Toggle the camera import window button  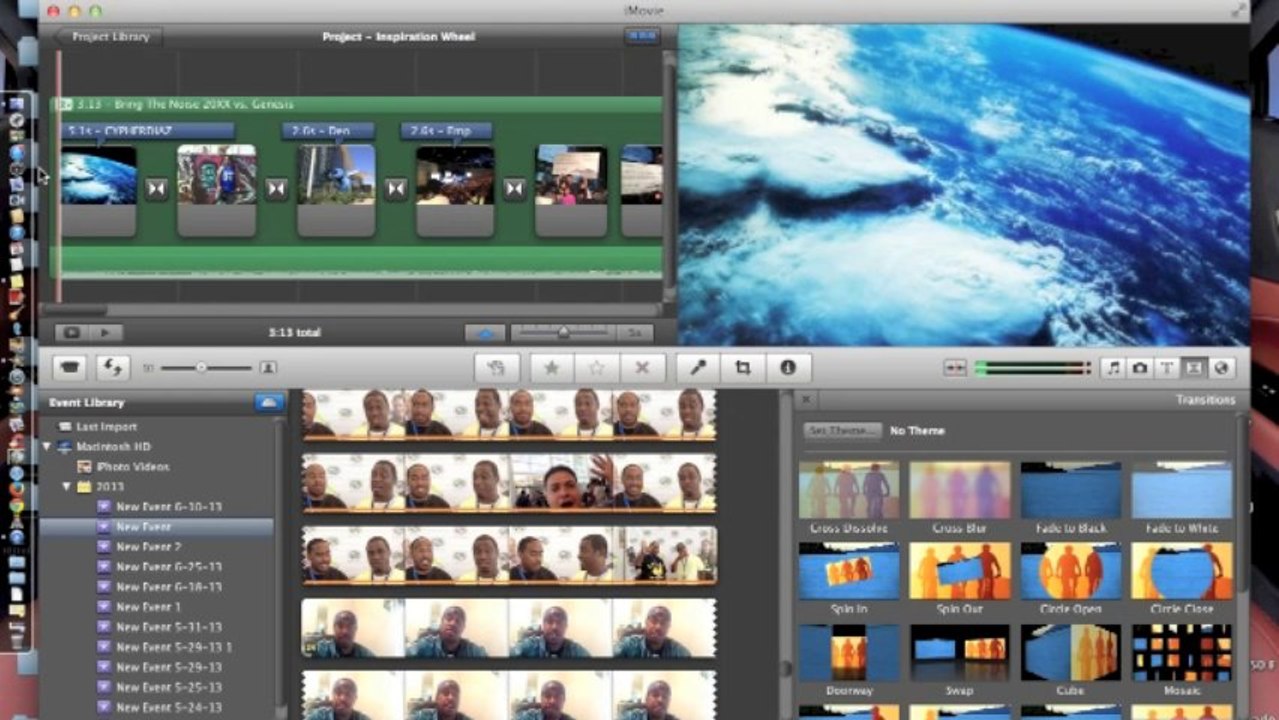coord(69,368)
